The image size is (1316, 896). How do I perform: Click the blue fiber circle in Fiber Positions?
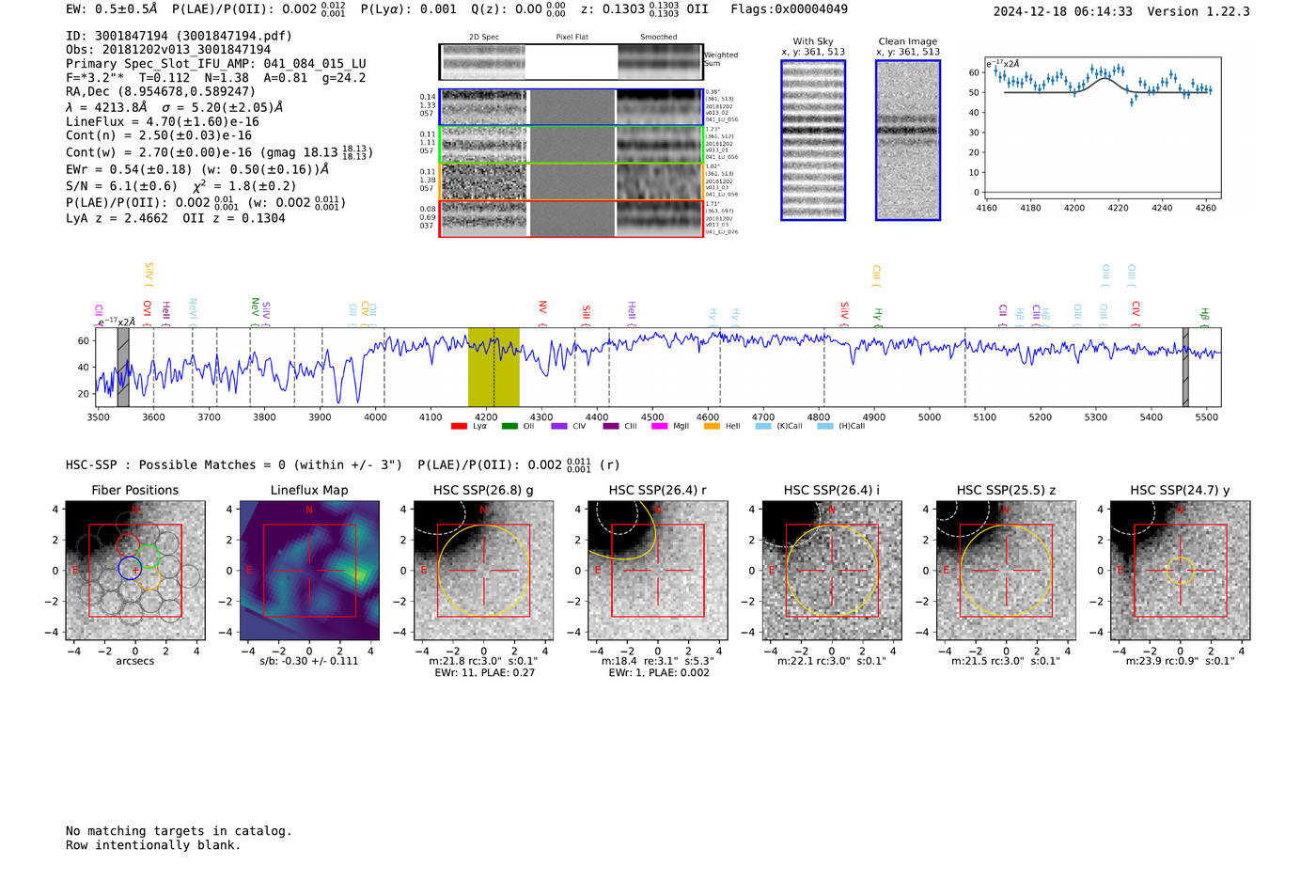point(130,568)
